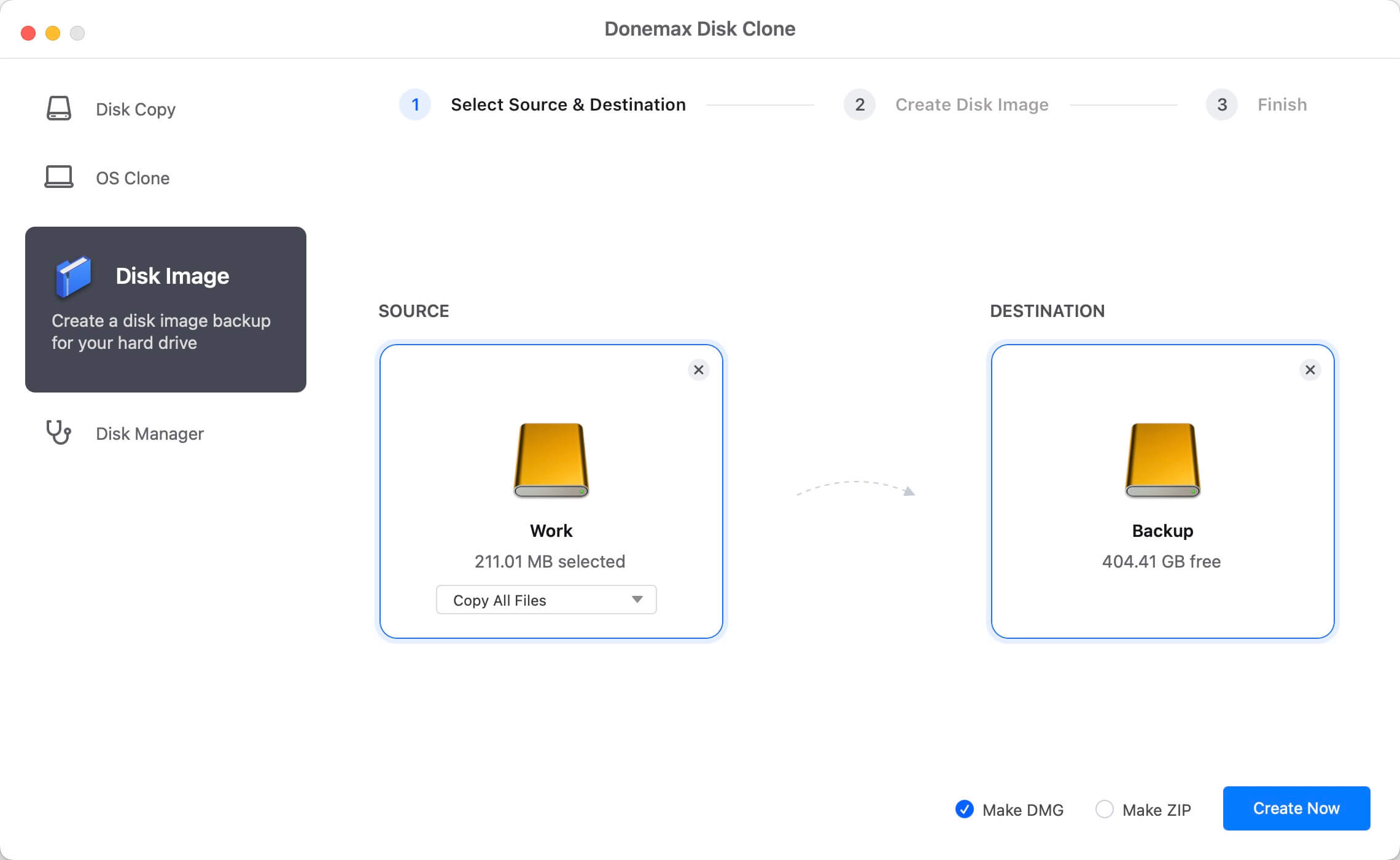1400x860 pixels.
Task: Click the Create Now button
Action: pos(1295,808)
